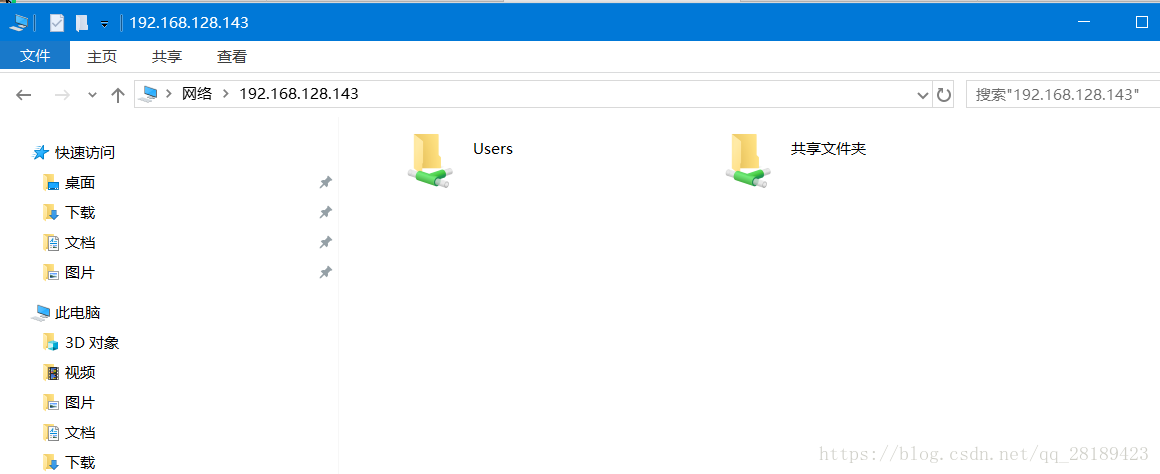
Task: Click the Users folder name label
Action: pos(493,149)
